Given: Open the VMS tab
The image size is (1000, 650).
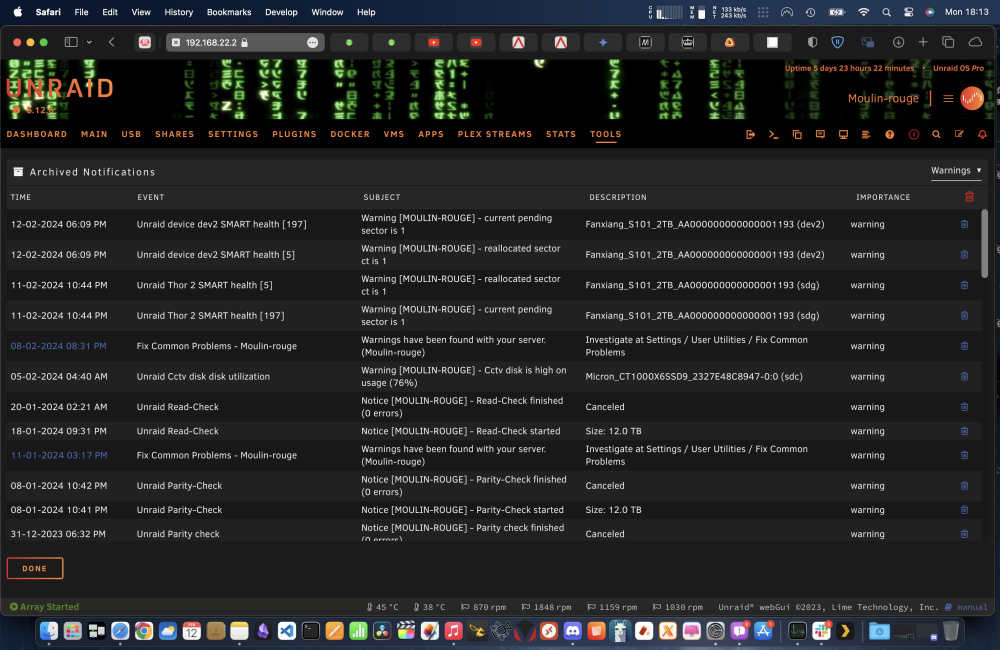Looking at the screenshot, I should click(x=394, y=134).
